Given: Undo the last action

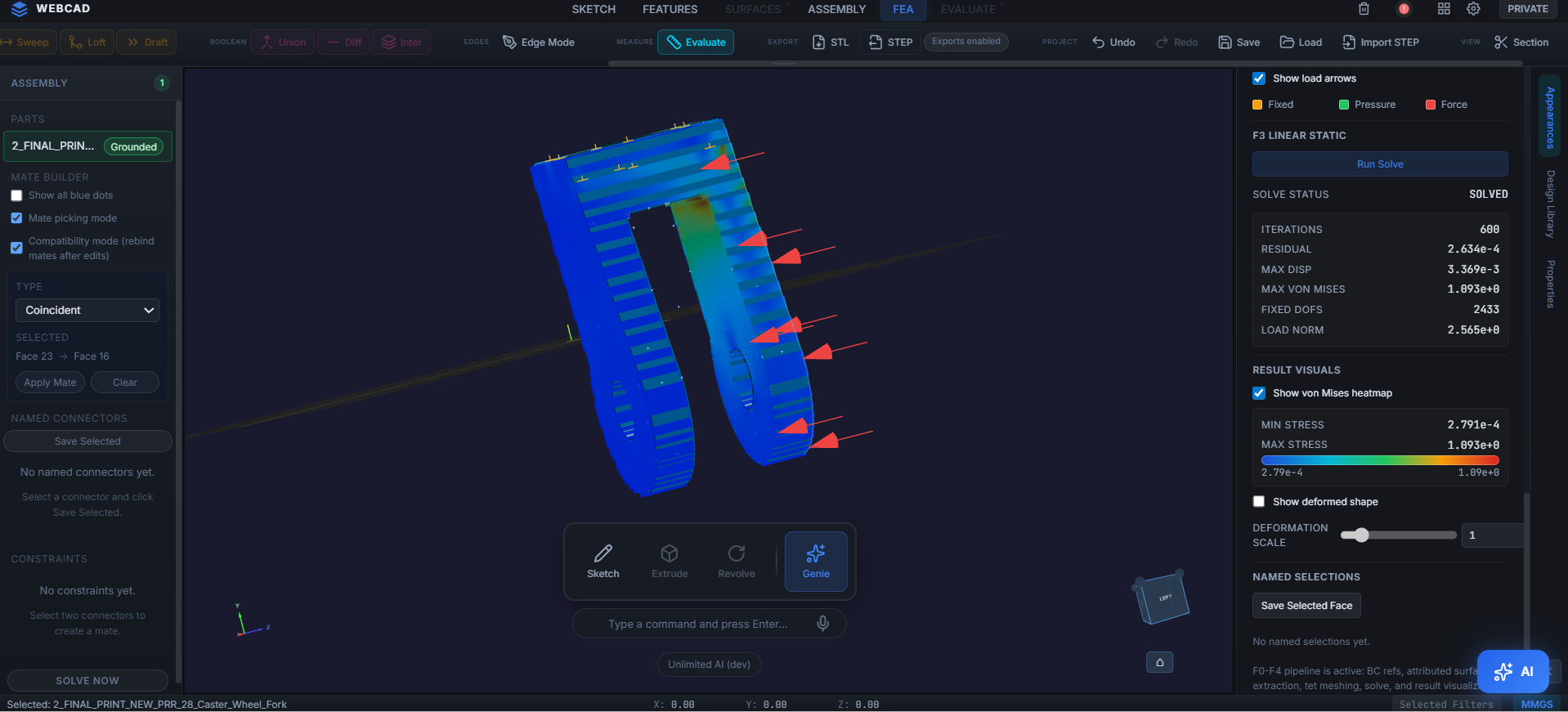Looking at the screenshot, I should (1113, 43).
